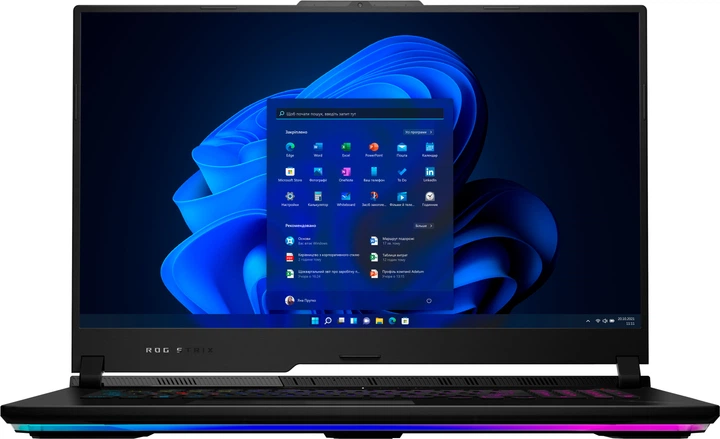Open the Calculator pinned app
This screenshot has width=720, height=439.
coord(318,198)
